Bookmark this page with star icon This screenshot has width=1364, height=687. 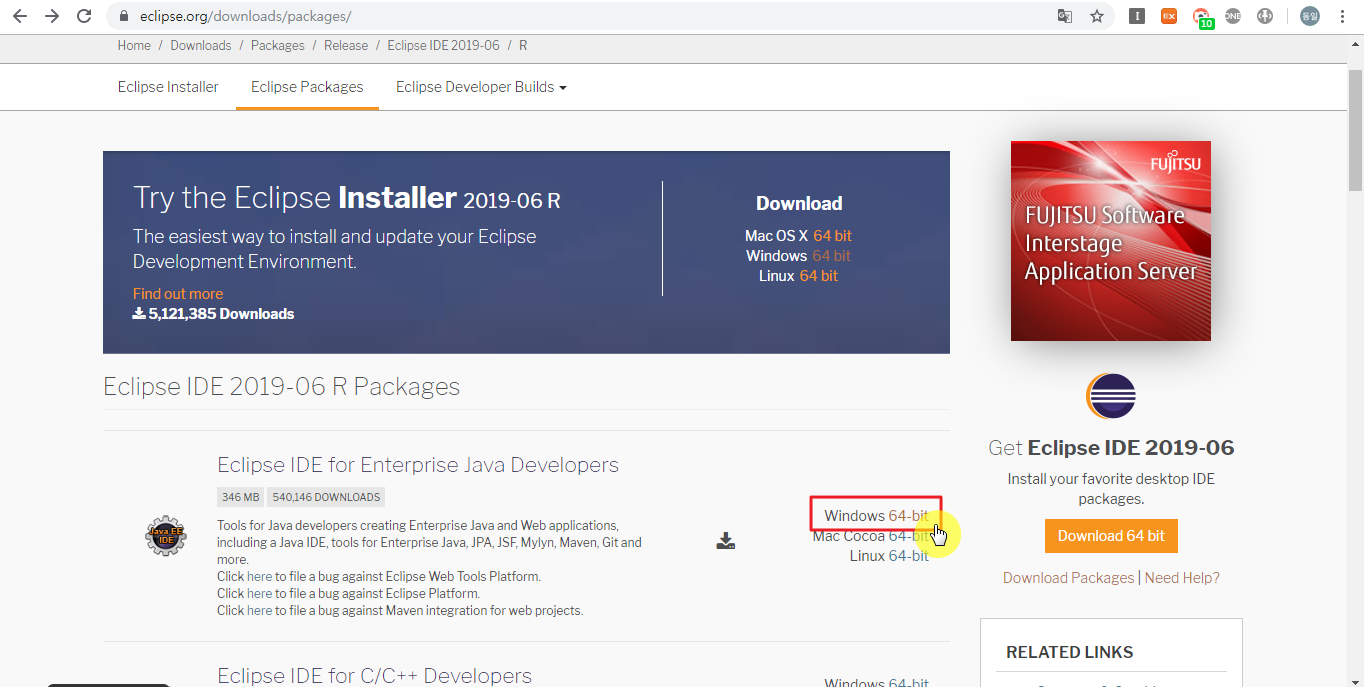[x=1097, y=16]
